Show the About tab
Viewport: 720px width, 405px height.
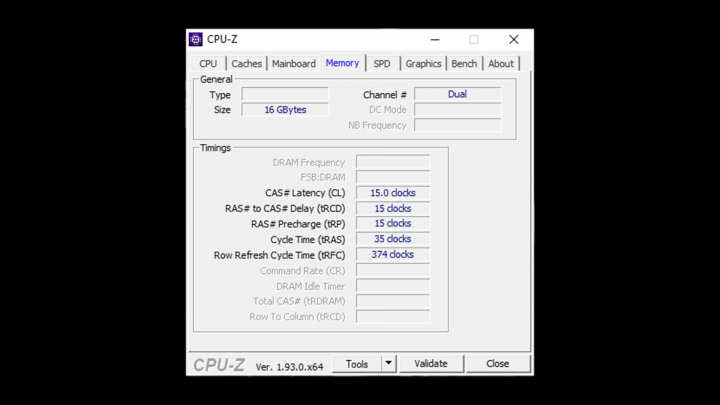(501, 64)
